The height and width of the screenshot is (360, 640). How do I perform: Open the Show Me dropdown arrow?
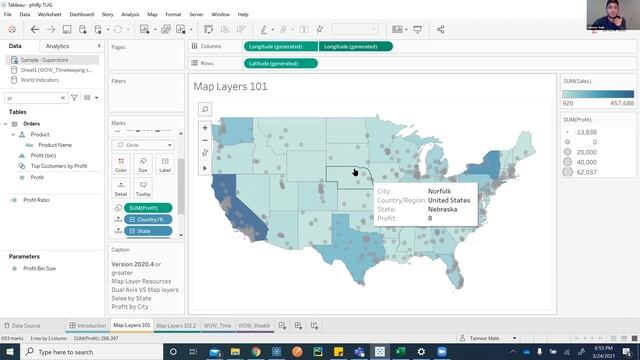tap(406, 29)
